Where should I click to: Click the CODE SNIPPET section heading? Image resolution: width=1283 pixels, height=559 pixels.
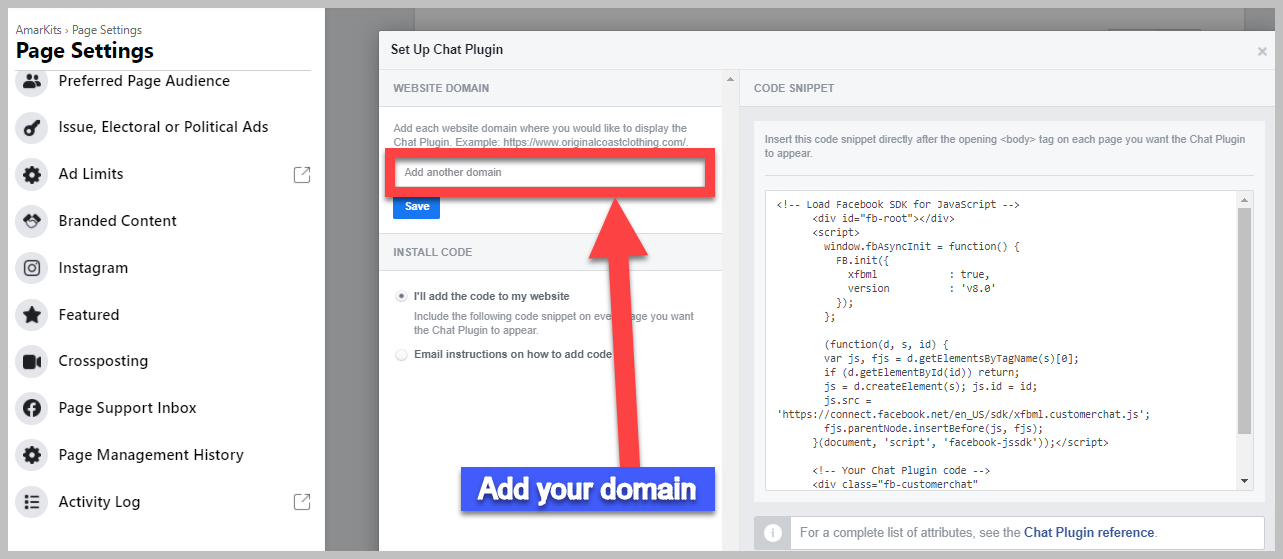pyautogui.click(x=794, y=88)
